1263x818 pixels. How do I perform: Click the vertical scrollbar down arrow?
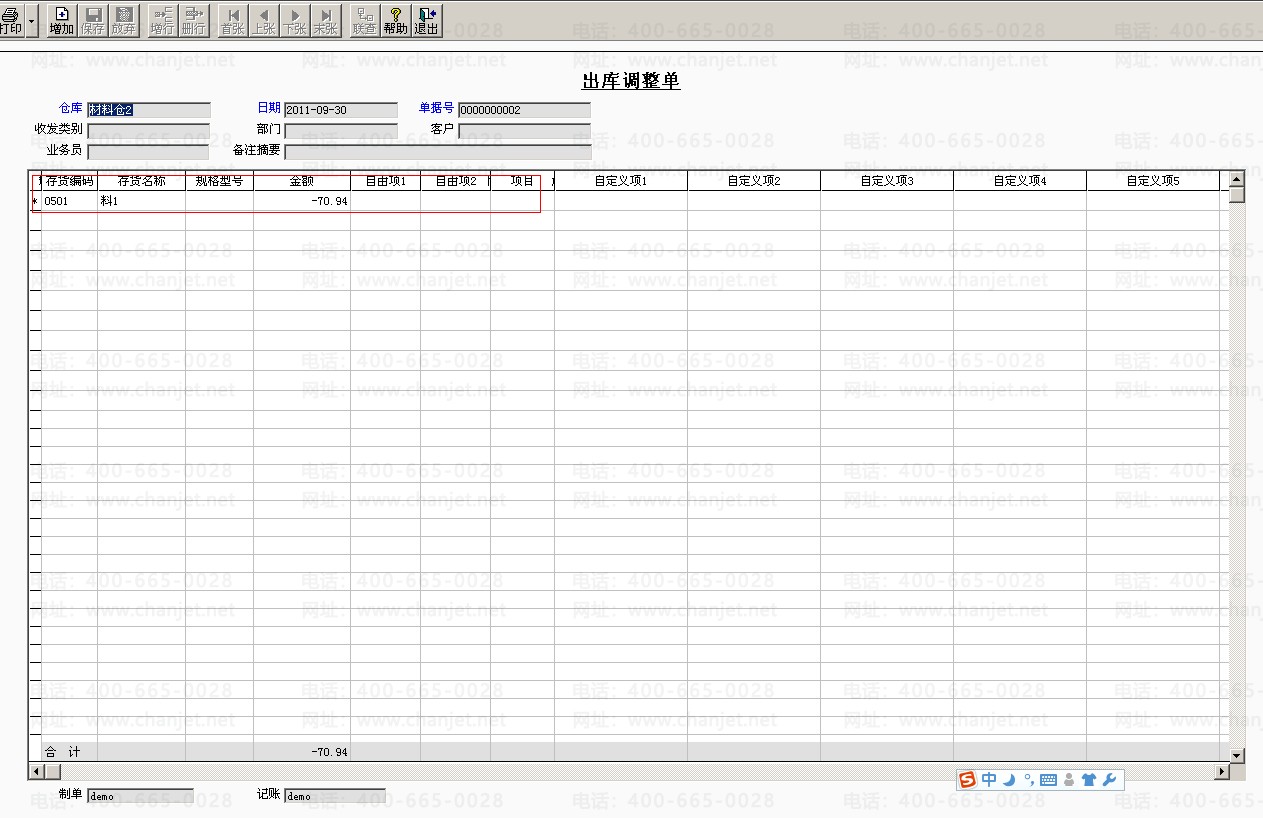point(1237,756)
